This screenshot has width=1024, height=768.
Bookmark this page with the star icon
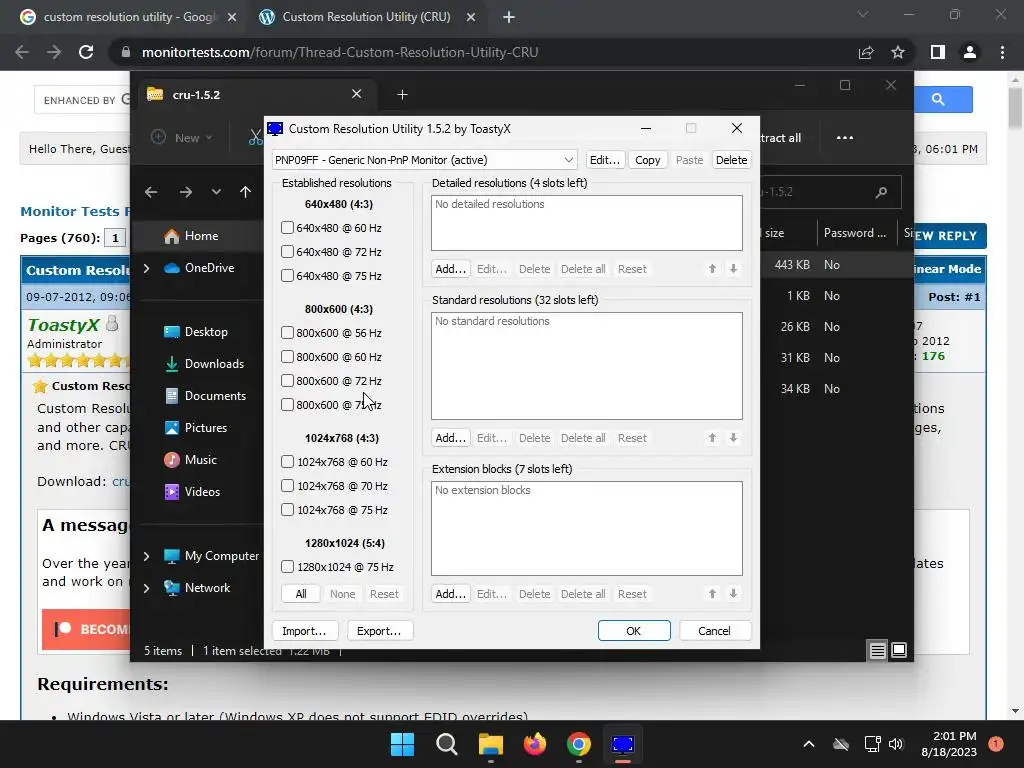tap(898, 52)
